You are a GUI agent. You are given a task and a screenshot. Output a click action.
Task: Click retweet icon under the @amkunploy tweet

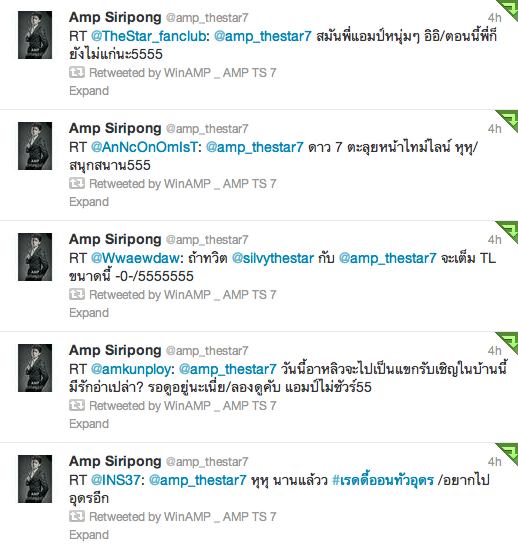pyautogui.click(x=77, y=405)
